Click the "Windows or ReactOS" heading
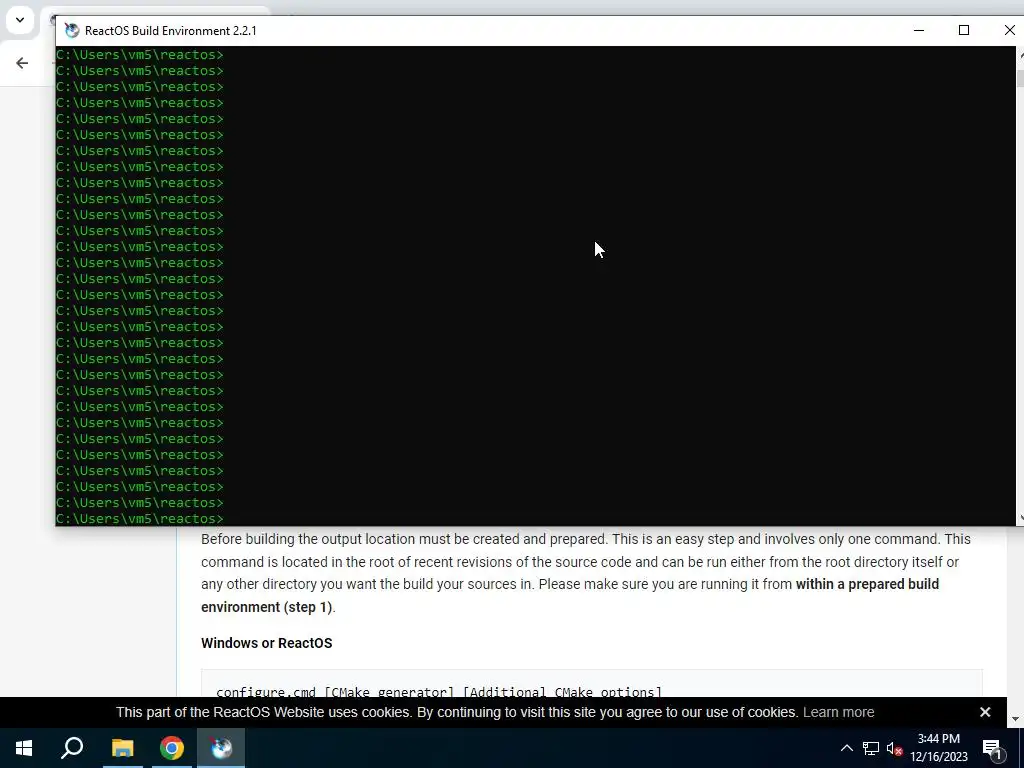The width and height of the screenshot is (1024, 768). pyautogui.click(x=266, y=643)
